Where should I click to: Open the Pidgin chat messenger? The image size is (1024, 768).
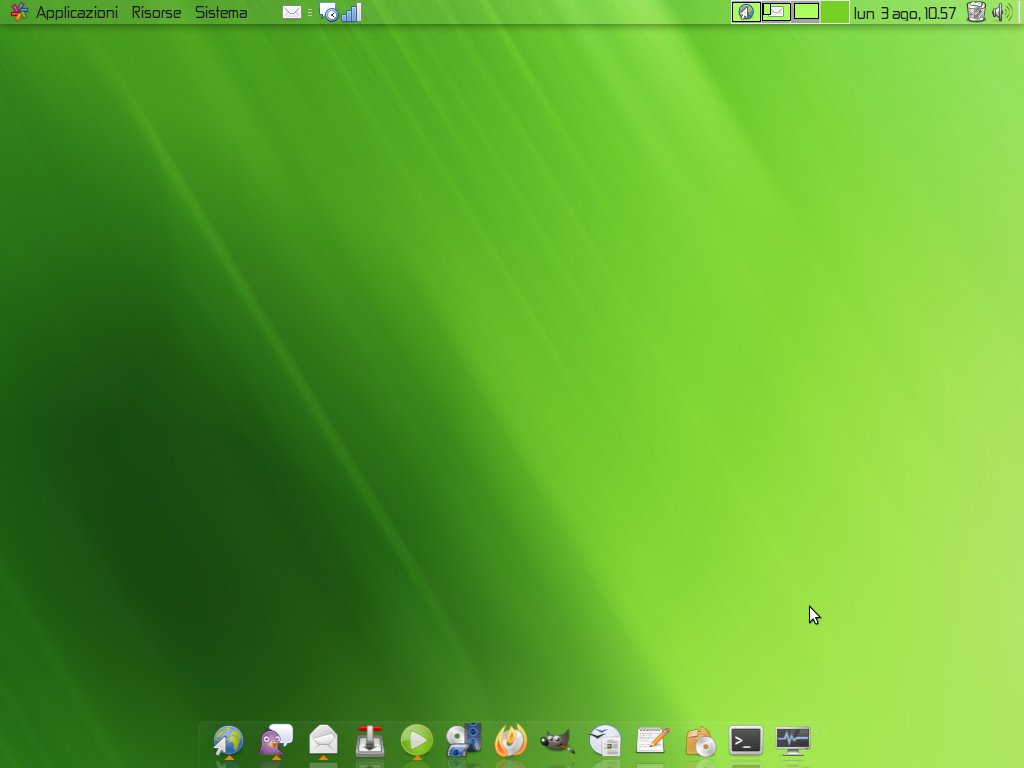[276, 741]
